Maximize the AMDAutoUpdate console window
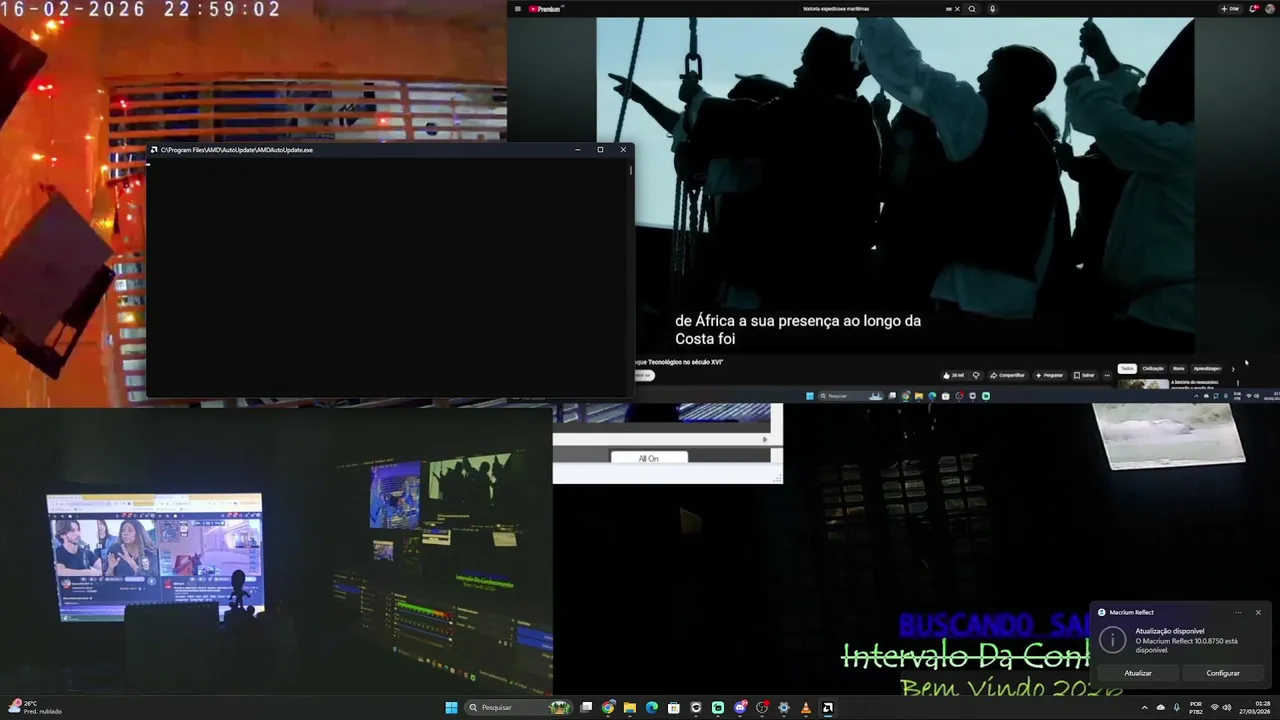The image size is (1280, 720). click(x=600, y=150)
